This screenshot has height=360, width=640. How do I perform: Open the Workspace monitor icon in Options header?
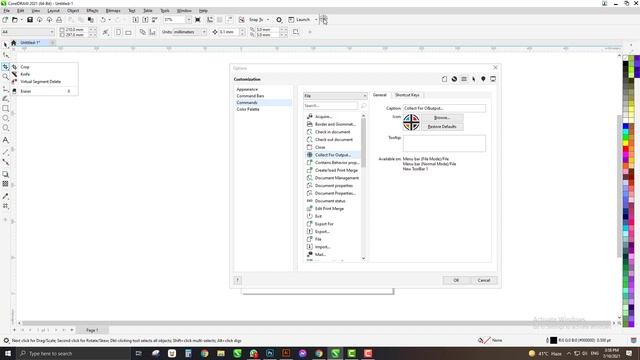pyautogui.click(x=493, y=79)
